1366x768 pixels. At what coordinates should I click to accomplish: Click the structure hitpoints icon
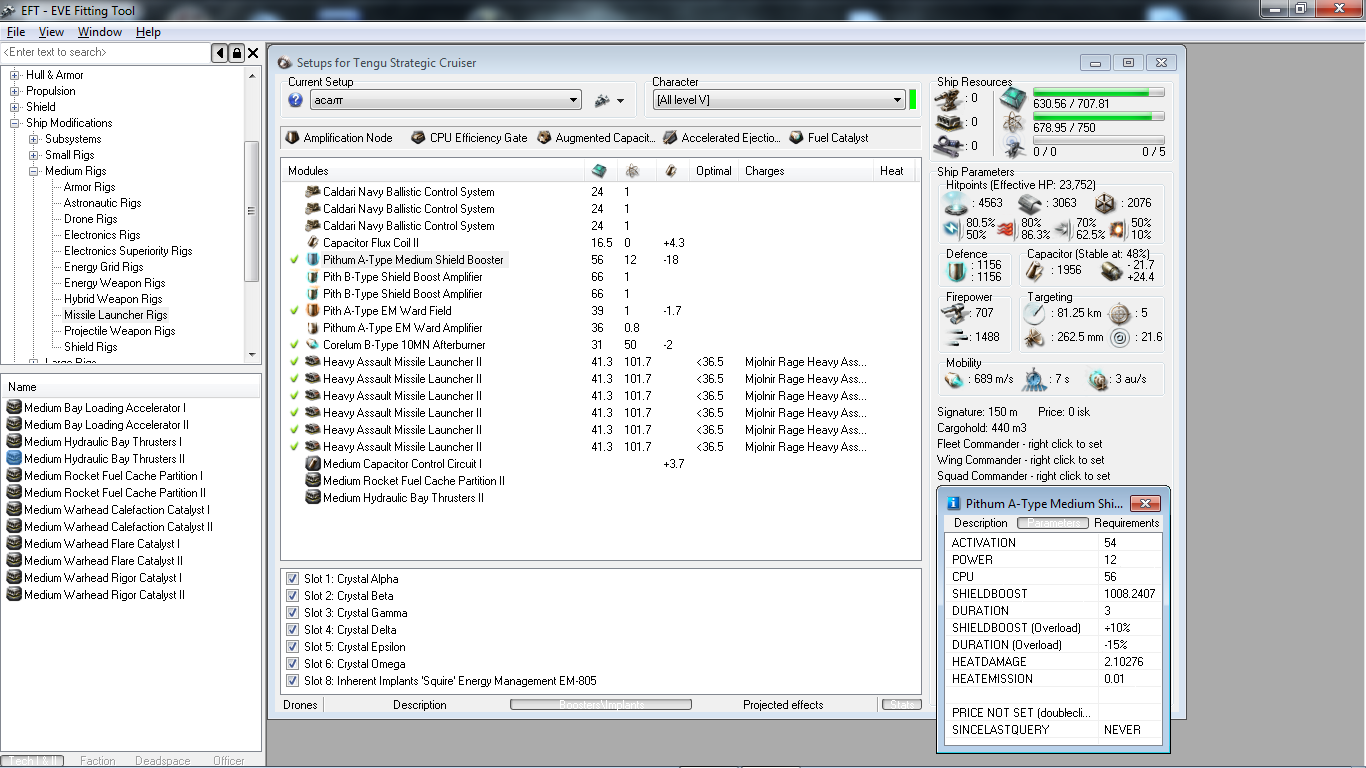1104,203
